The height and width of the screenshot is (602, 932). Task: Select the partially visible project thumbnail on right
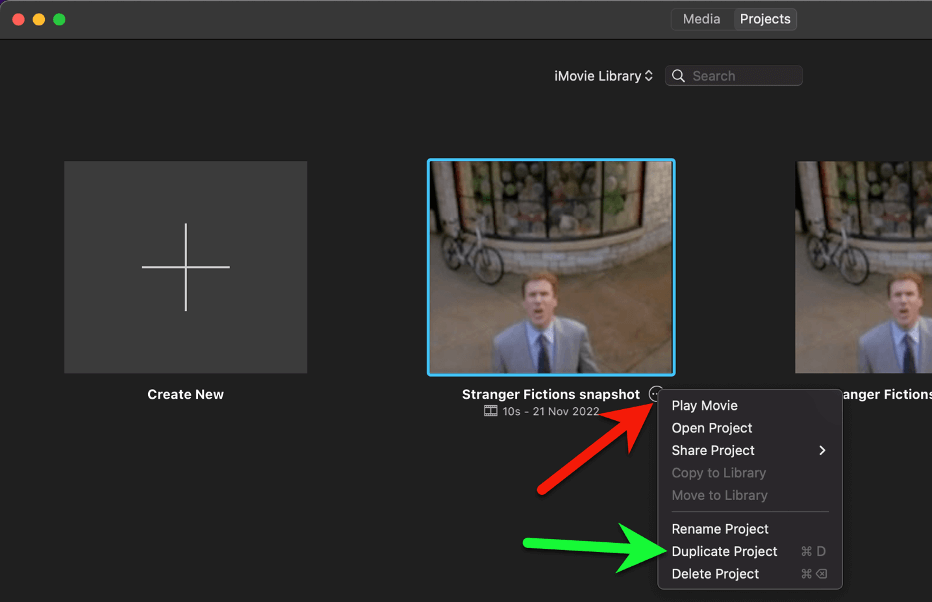pyautogui.click(x=863, y=267)
